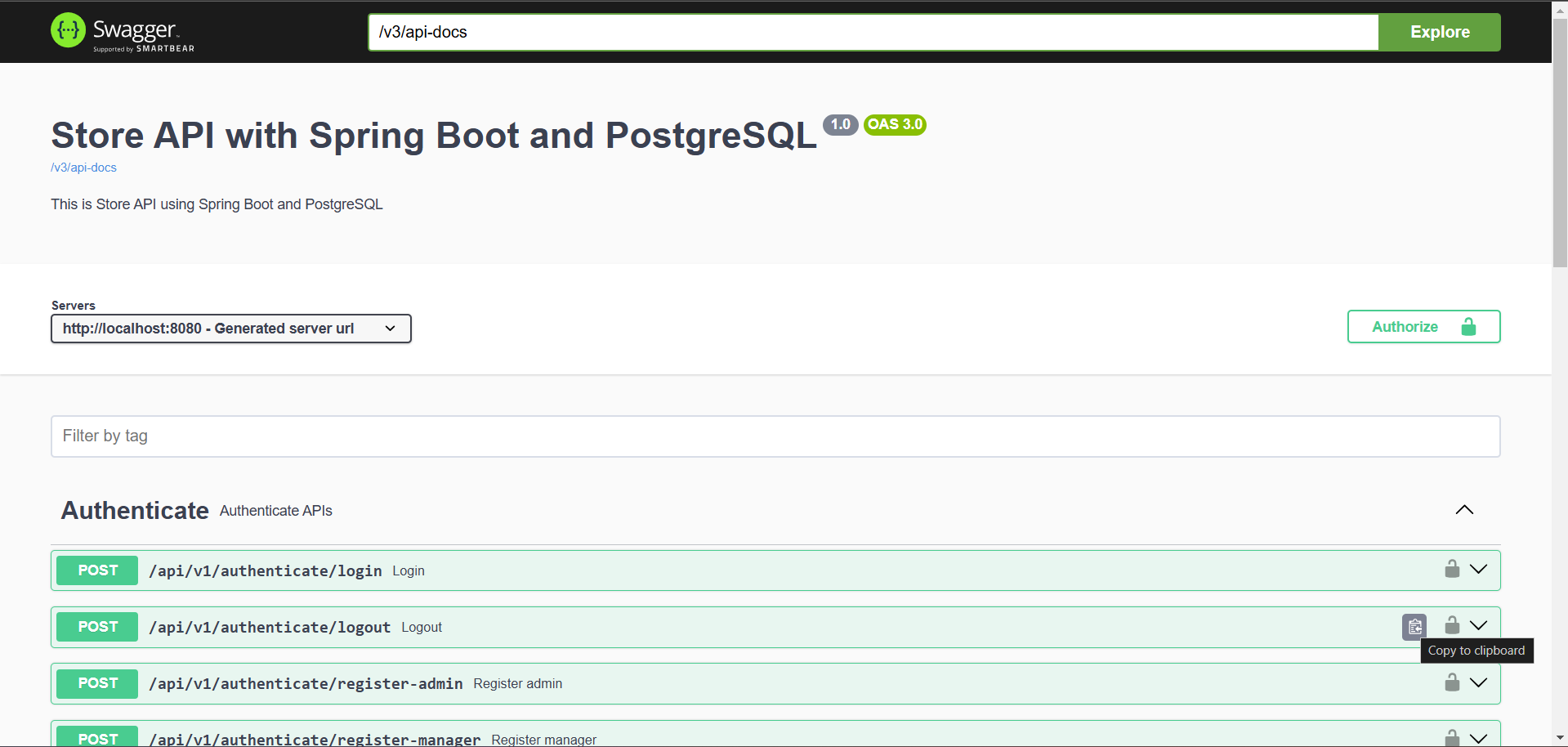Expand the logout endpoint with its chevron
1568x747 pixels.
click(1479, 625)
